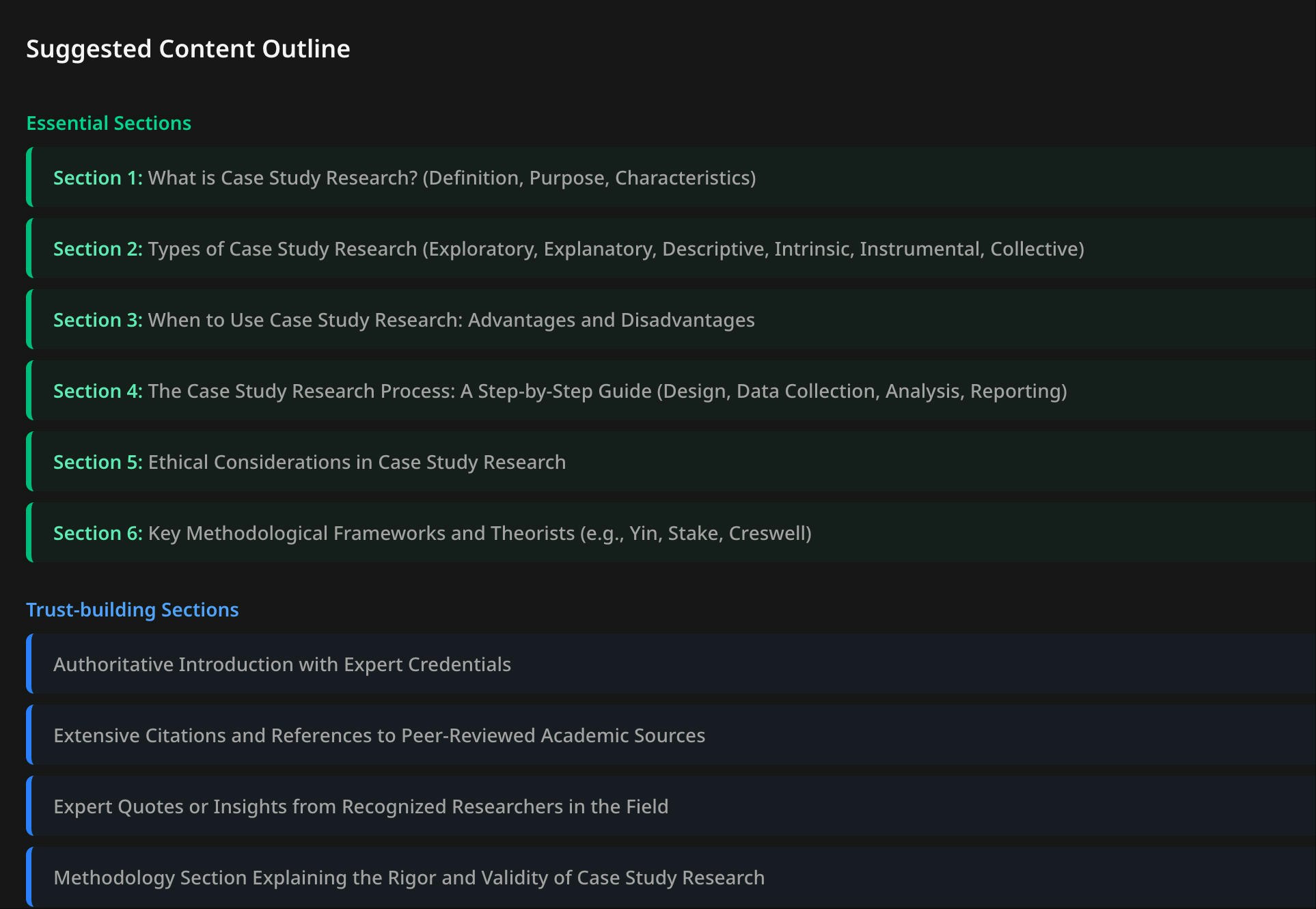Click the bold 'Section 4:' label
The width and height of the screenshot is (1316, 909).
98,391
